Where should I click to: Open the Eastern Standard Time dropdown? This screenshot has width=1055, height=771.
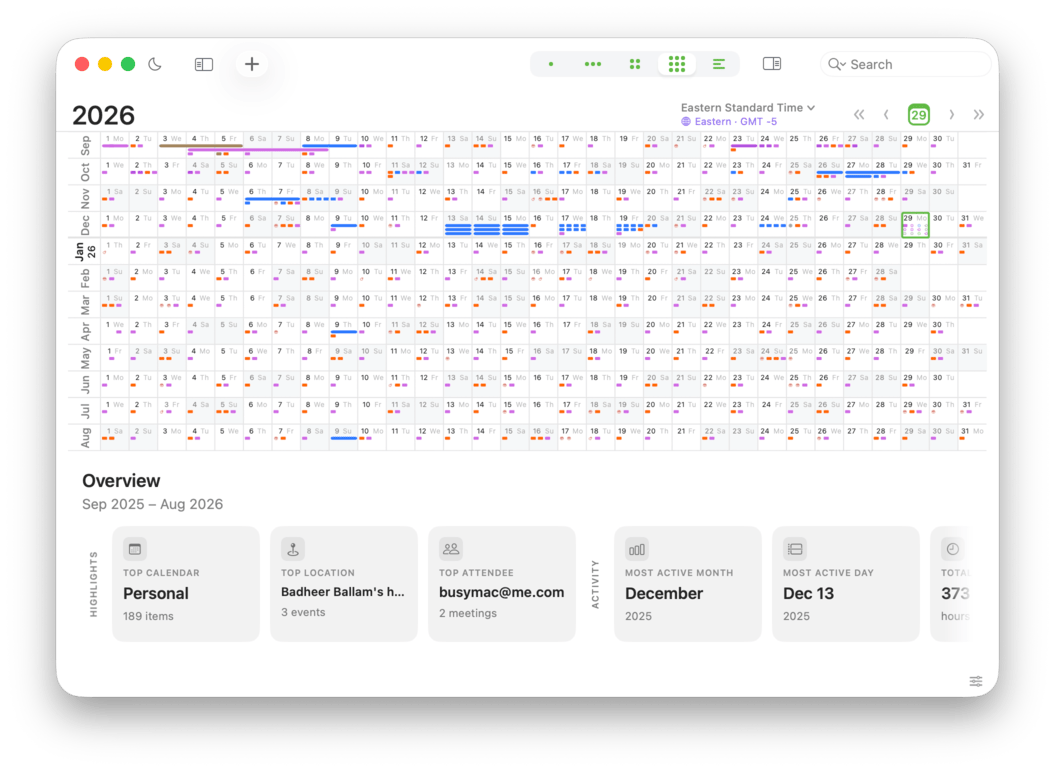coord(748,107)
